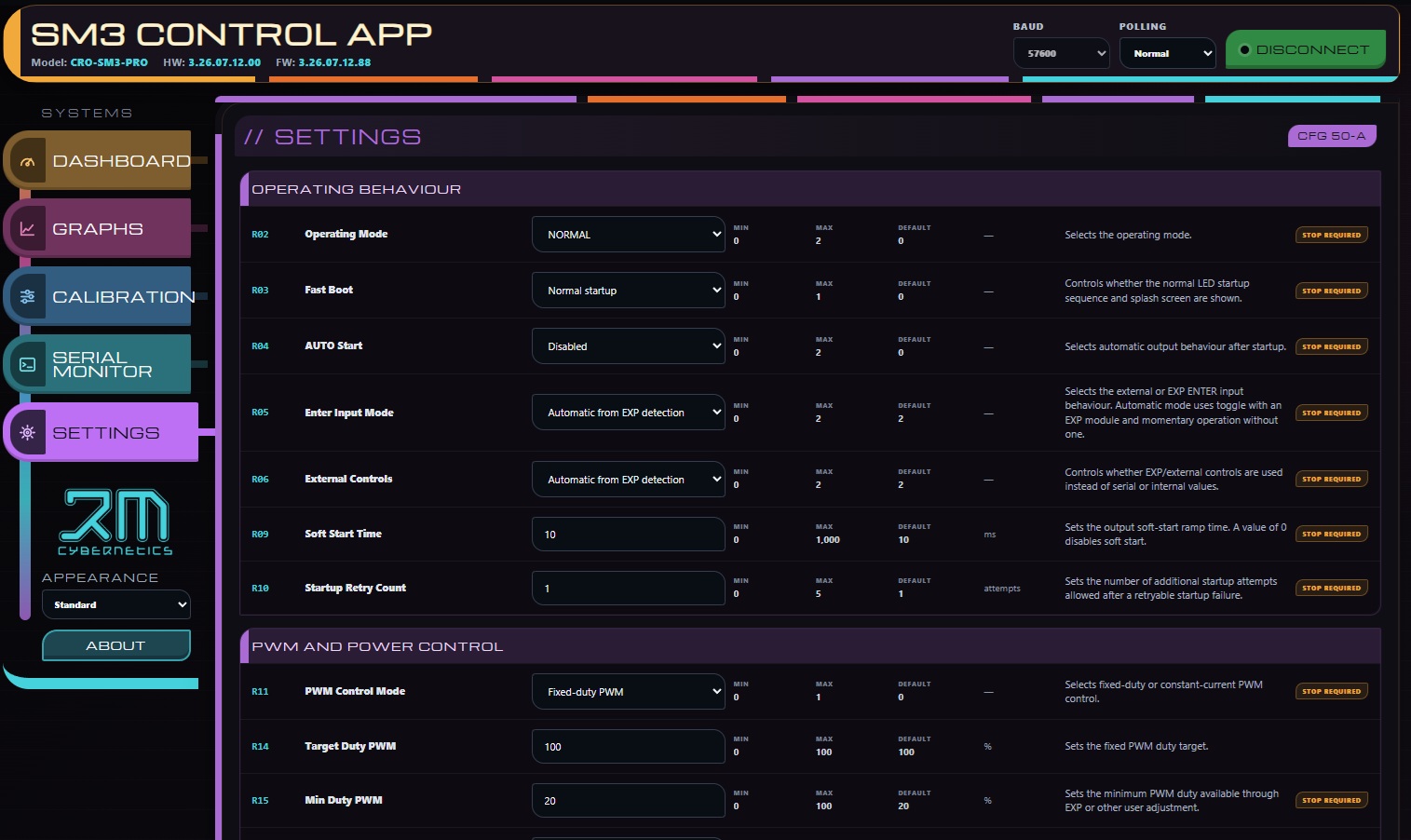Click the HW version 3.26.07.12.00 text
1411x840 pixels.
211,62
